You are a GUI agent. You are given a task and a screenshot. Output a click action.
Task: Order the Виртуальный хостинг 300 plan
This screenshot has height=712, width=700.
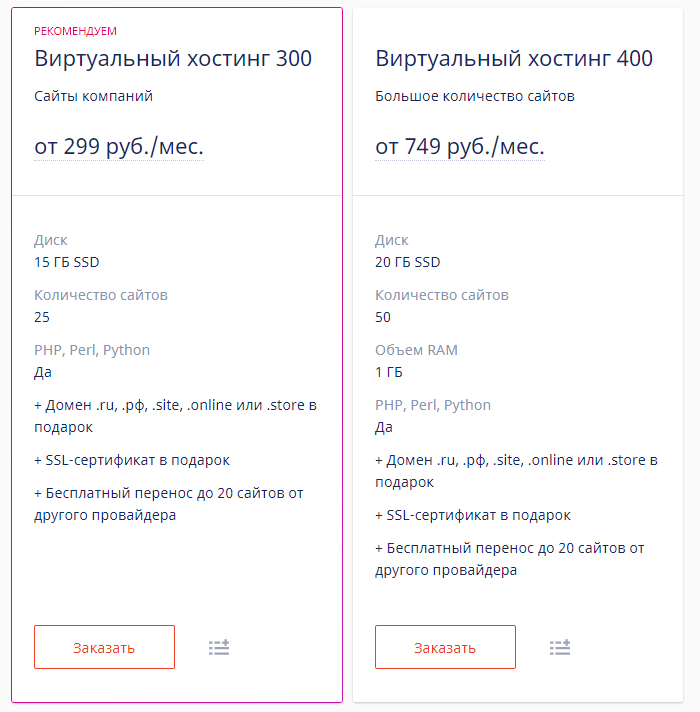(x=104, y=647)
